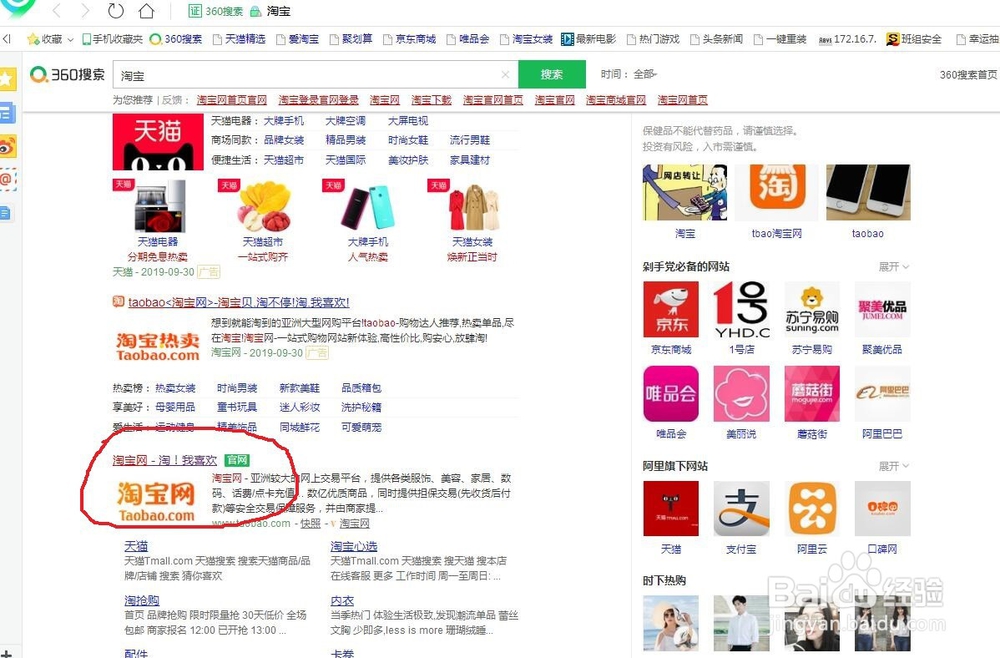This screenshot has width=1000, height=658.
Task: Open 美丽说 site icon
Action: [x=741, y=394]
